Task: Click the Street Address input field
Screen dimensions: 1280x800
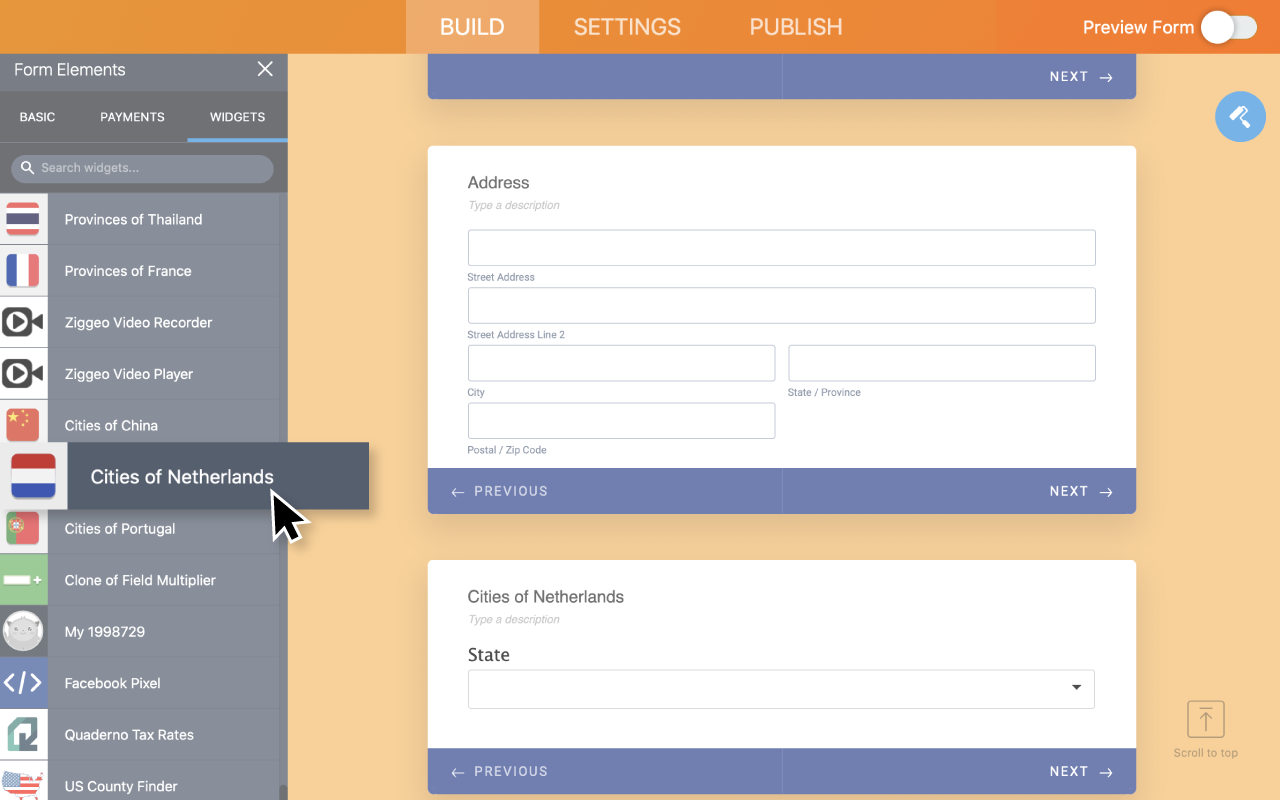Action: click(781, 248)
